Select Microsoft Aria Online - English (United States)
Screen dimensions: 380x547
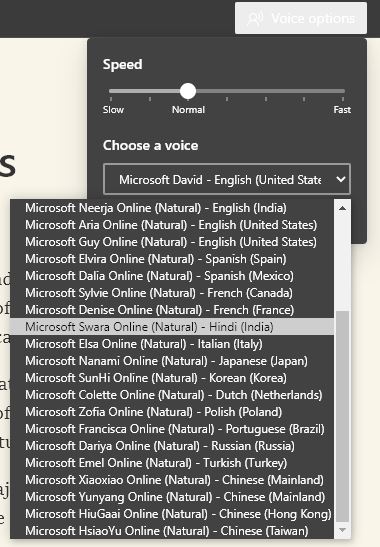pyautogui.click(x=172, y=225)
